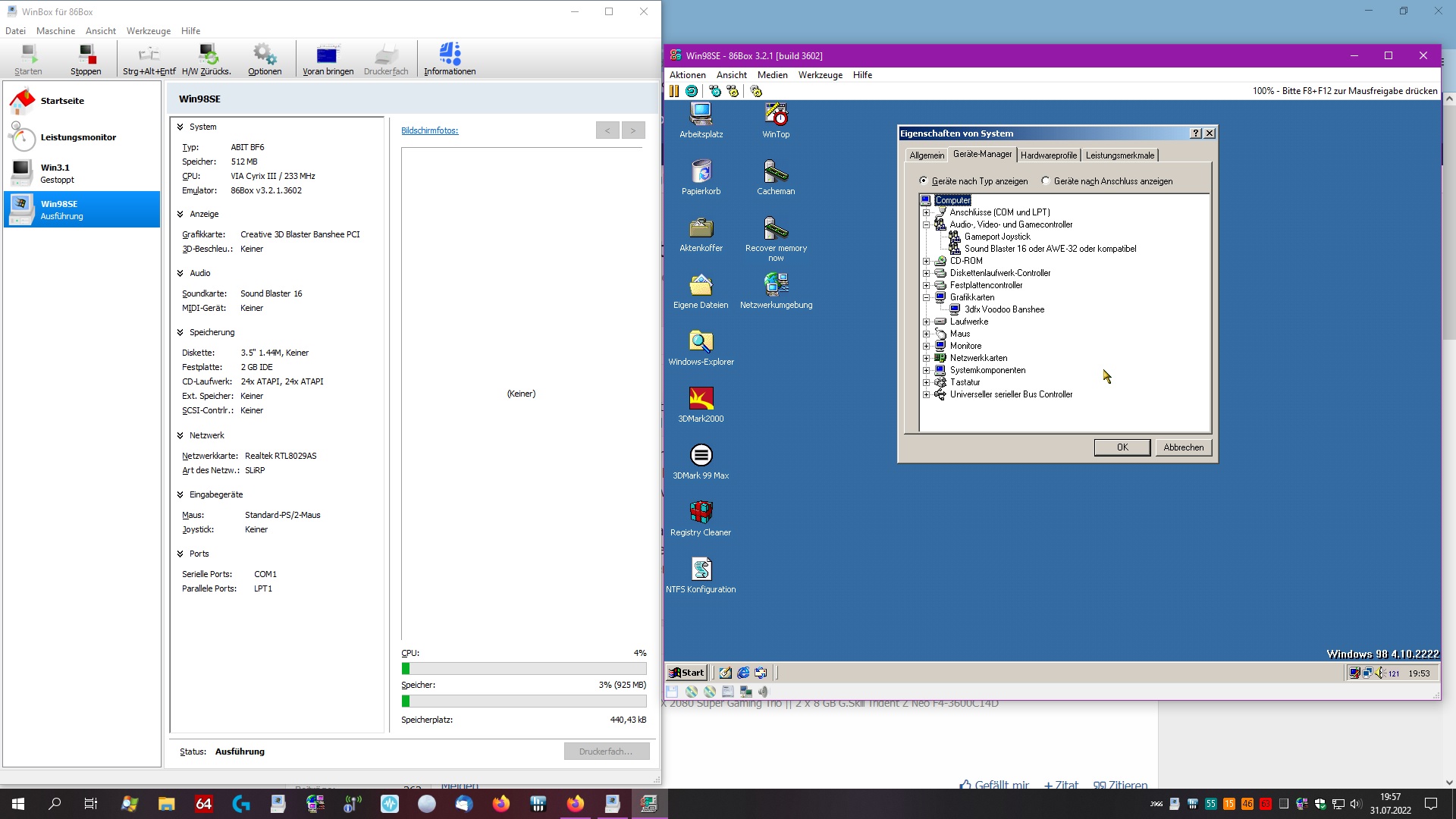Click Abbrechen in Eigenschaften von System

1183,447
